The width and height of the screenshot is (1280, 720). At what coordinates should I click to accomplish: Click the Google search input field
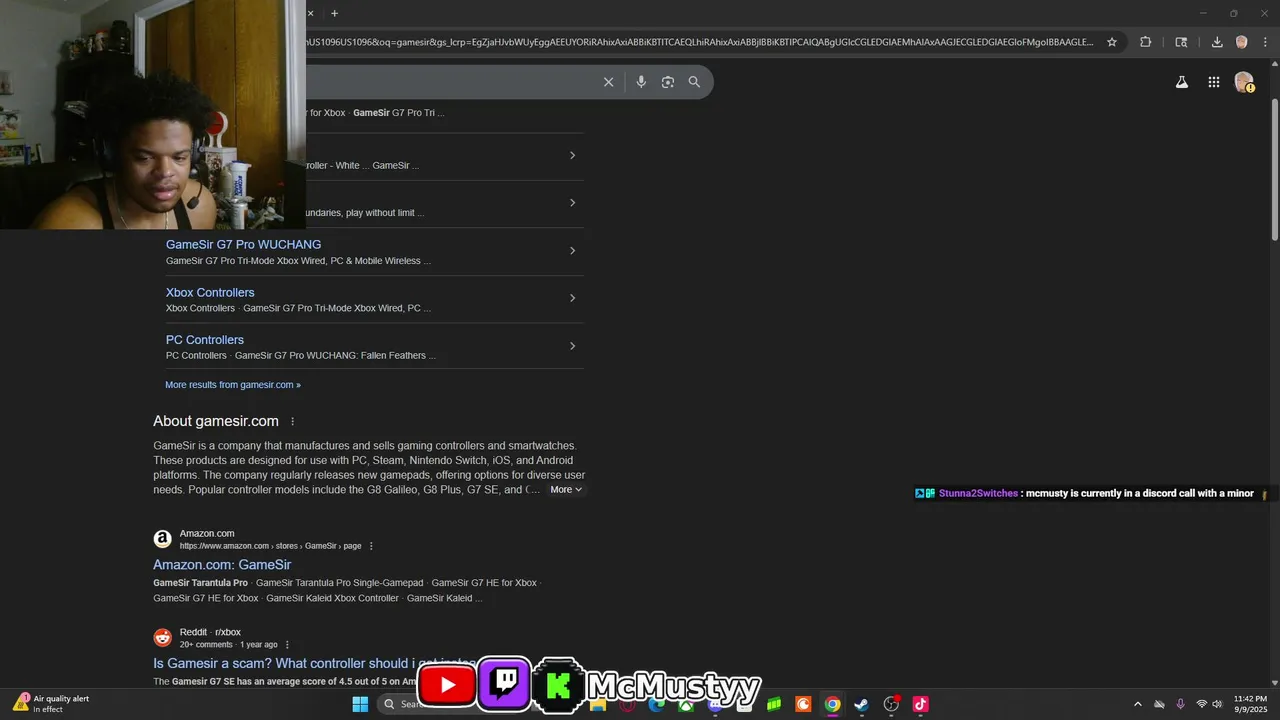pos(450,82)
